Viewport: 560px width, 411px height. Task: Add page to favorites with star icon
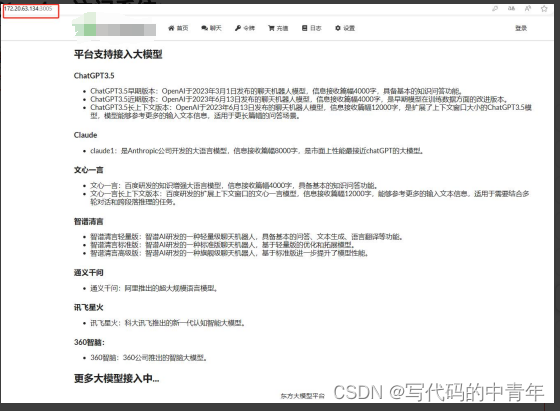click(544, 9)
